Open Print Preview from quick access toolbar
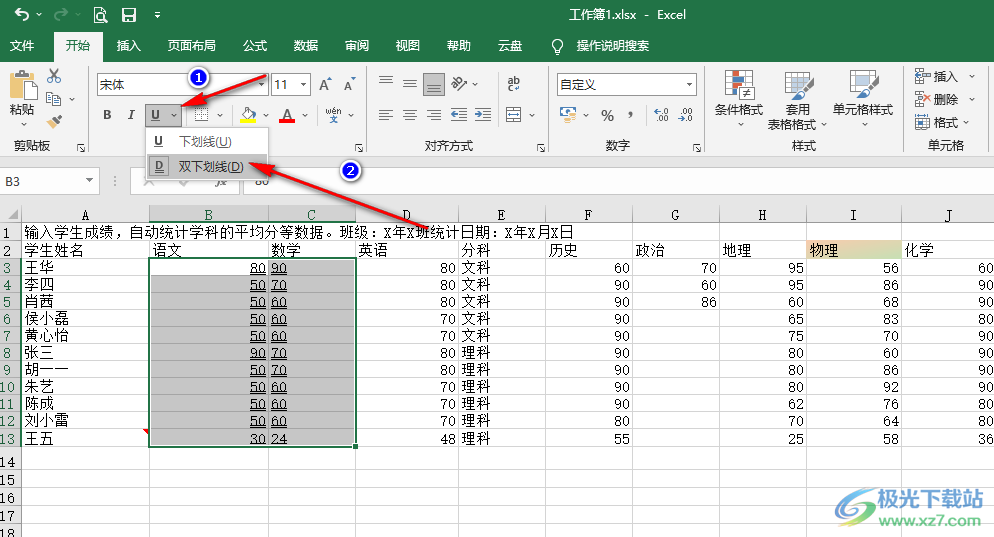This screenshot has height=537, width=994. coord(100,15)
